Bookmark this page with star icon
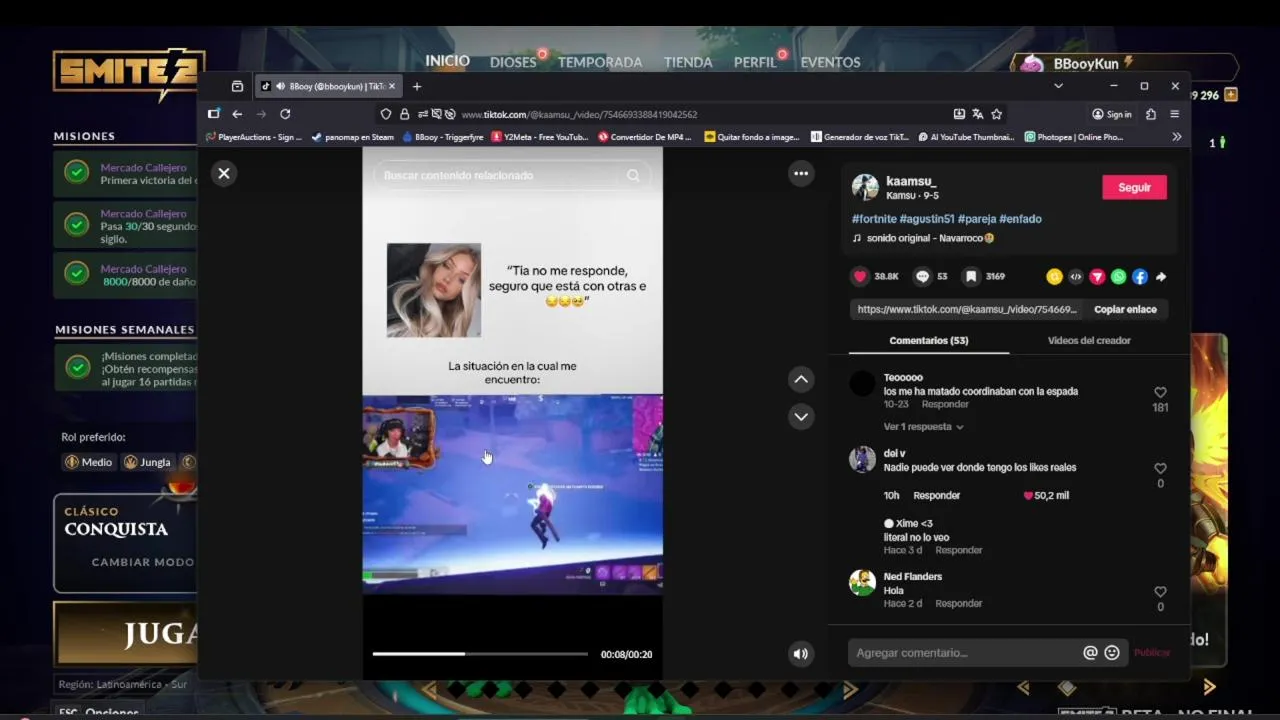The width and height of the screenshot is (1280, 720). click(996, 114)
